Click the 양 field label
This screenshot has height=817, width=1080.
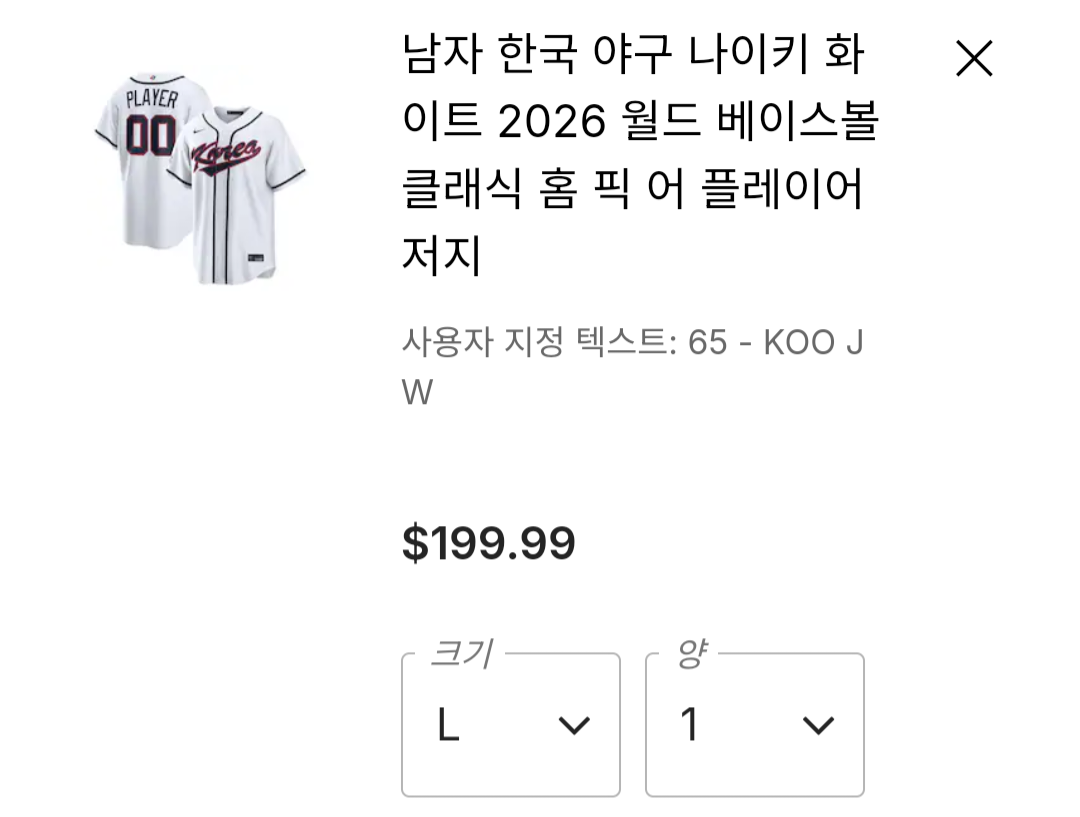(687, 655)
